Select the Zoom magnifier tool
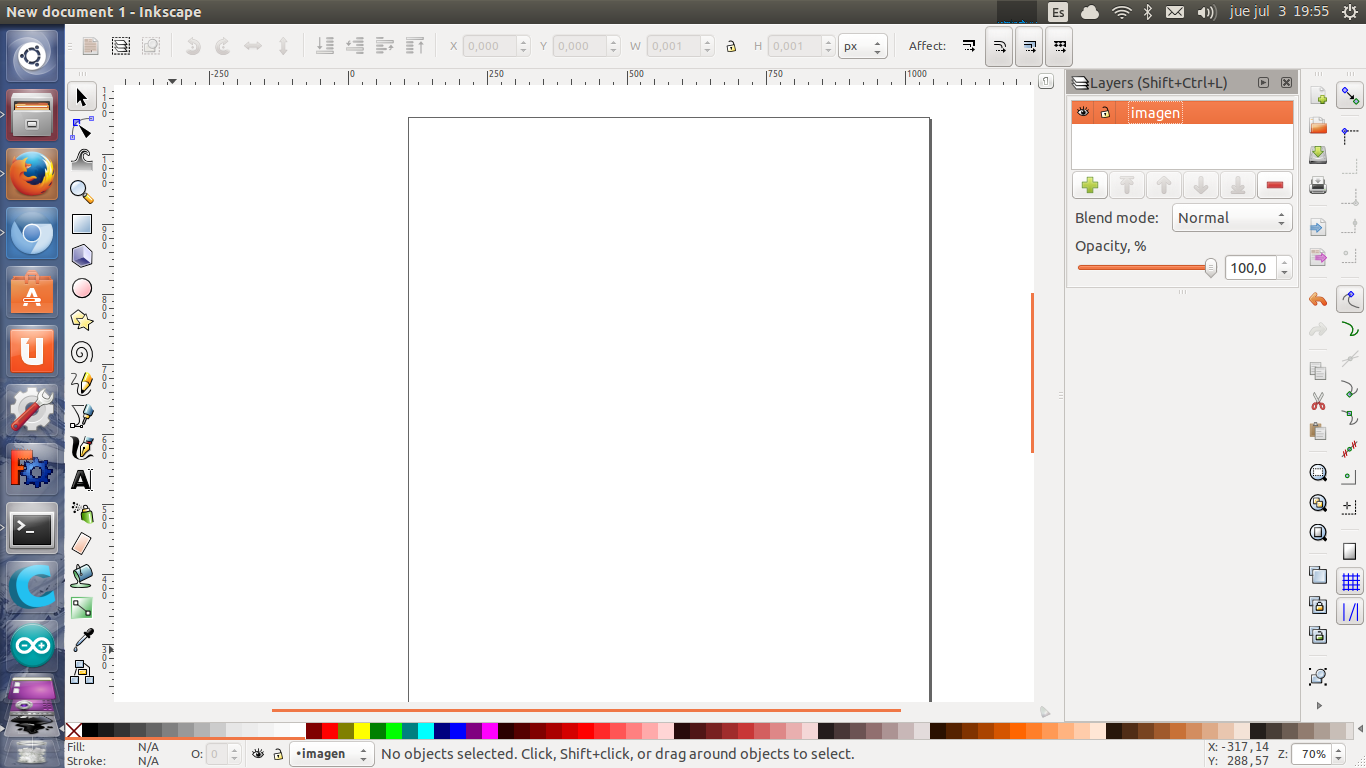Viewport: 1366px width, 768px height. pyautogui.click(x=82, y=192)
